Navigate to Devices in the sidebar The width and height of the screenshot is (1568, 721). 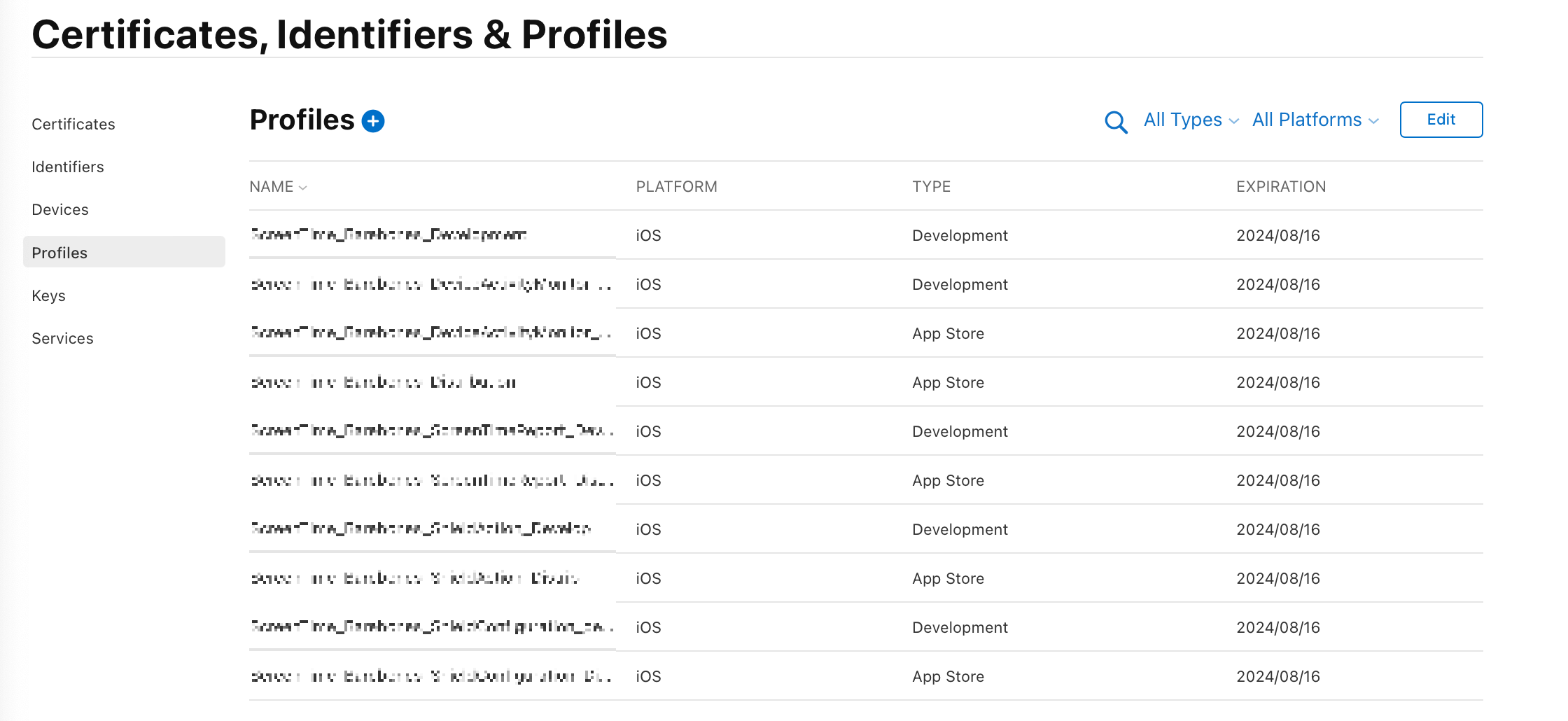click(x=60, y=209)
